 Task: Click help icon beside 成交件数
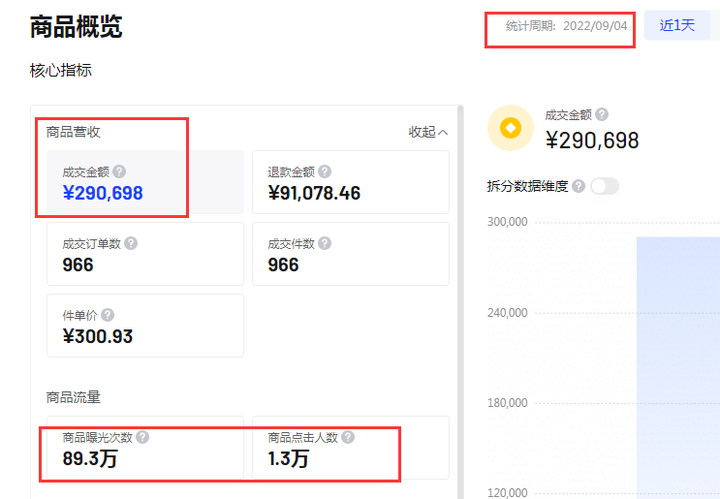(x=325, y=243)
